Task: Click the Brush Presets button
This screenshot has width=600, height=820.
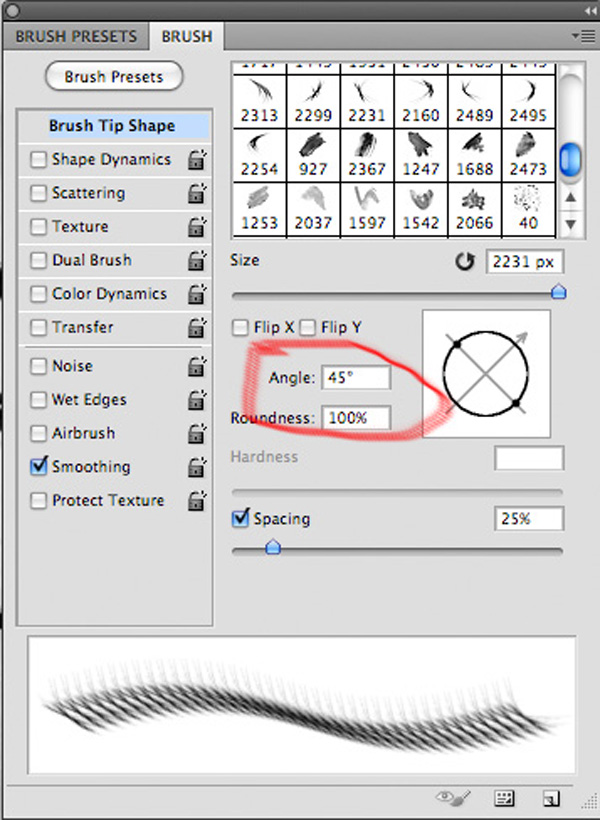Action: (114, 76)
